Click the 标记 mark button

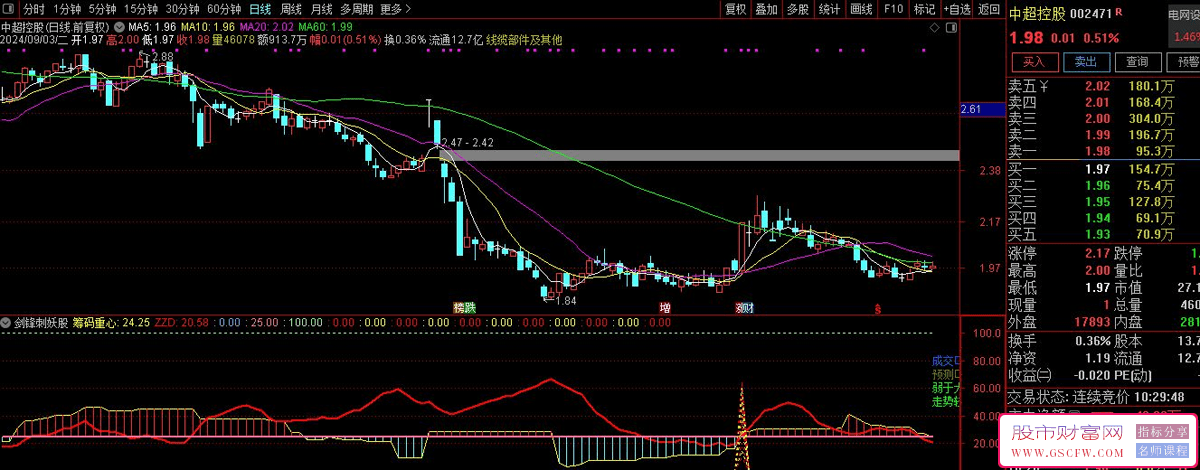click(x=925, y=9)
